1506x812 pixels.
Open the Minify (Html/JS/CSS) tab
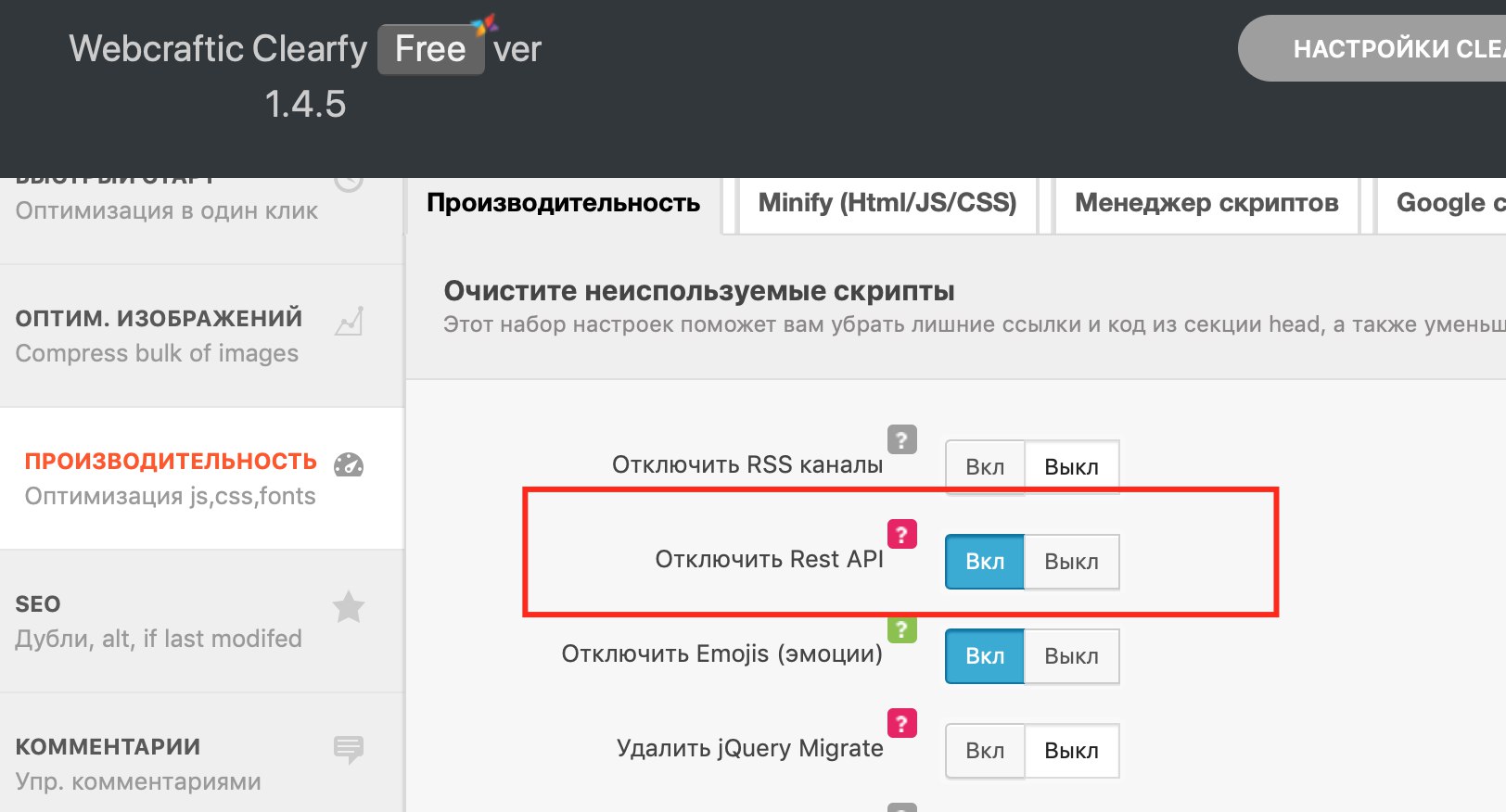pos(887,203)
